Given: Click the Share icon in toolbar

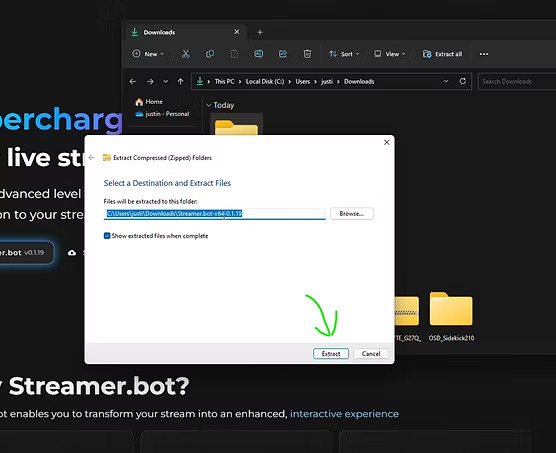Looking at the screenshot, I should tap(283, 54).
